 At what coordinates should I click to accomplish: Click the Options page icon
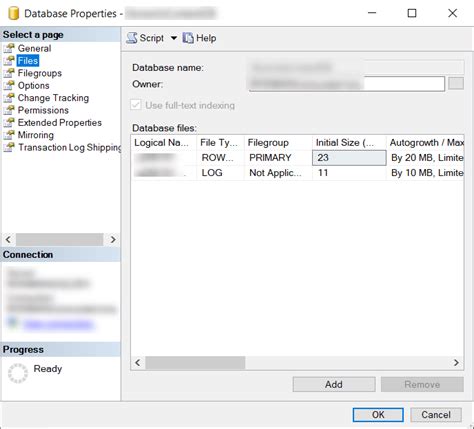coord(9,85)
